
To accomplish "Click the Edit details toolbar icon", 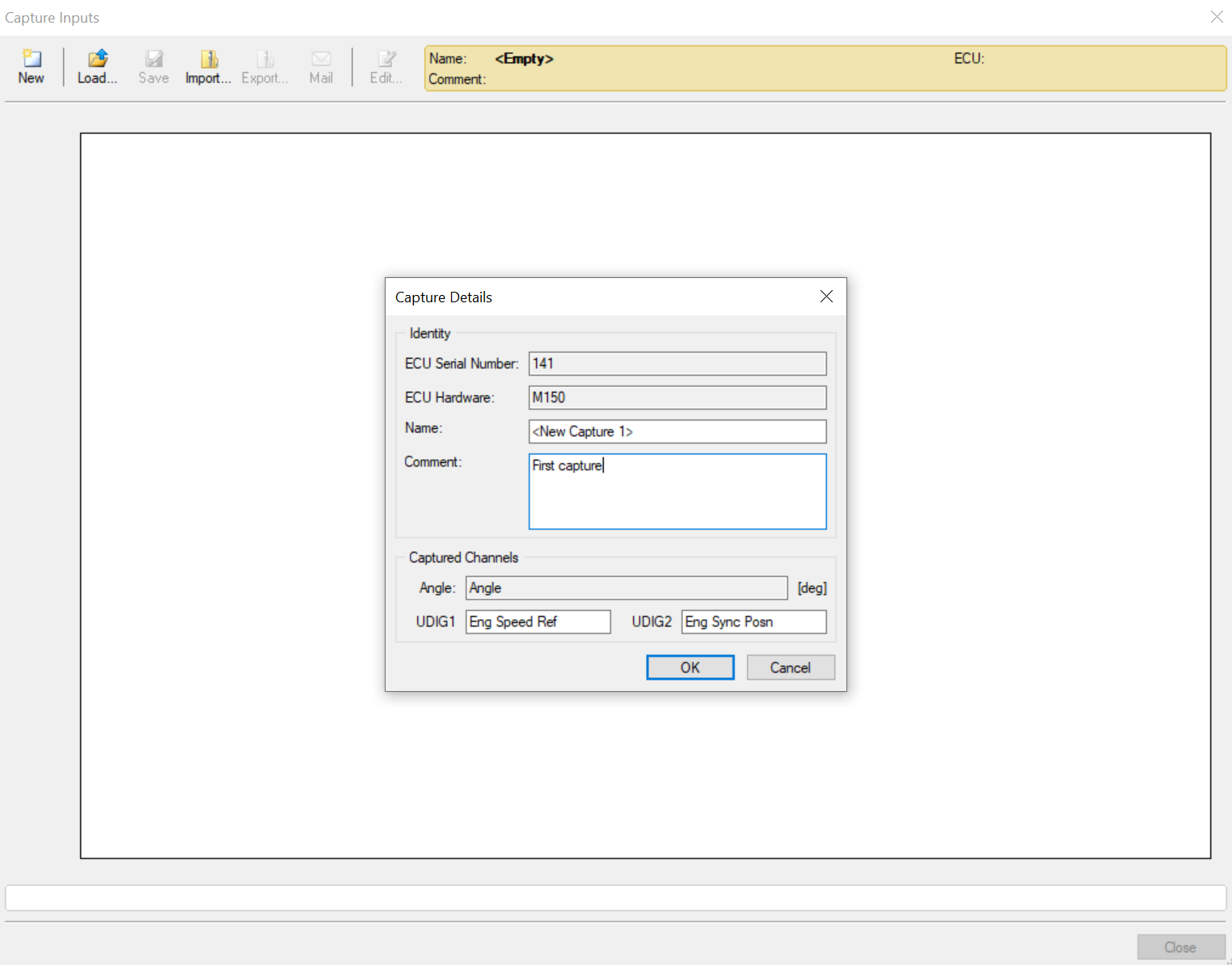I will pos(386,60).
